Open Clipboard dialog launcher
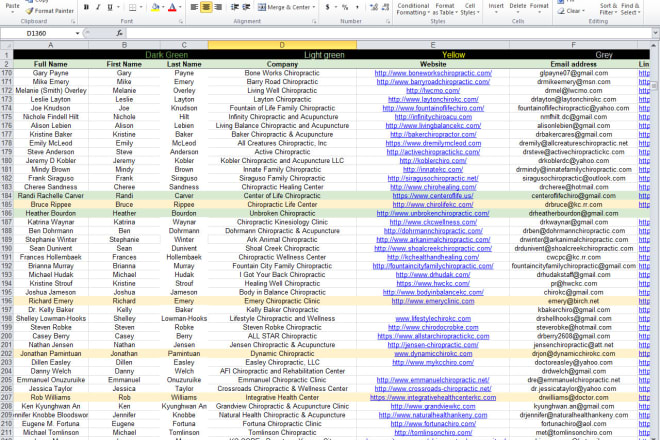This screenshot has width=660, height=440. point(73,21)
